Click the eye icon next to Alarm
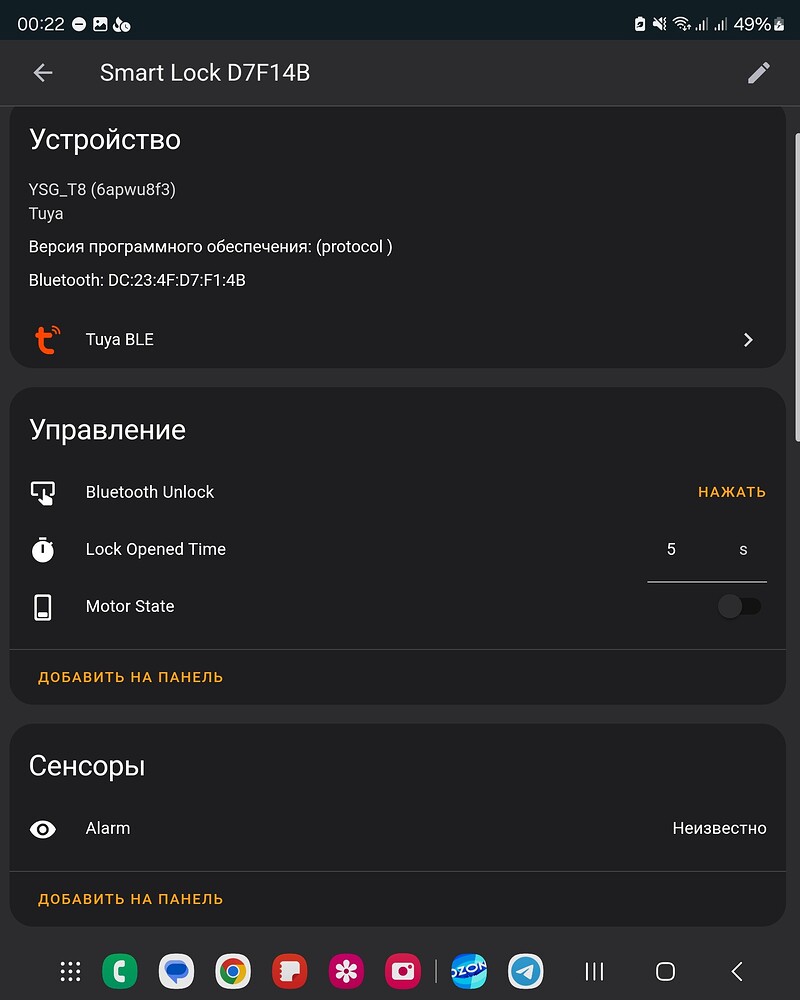 pyautogui.click(x=44, y=828)
